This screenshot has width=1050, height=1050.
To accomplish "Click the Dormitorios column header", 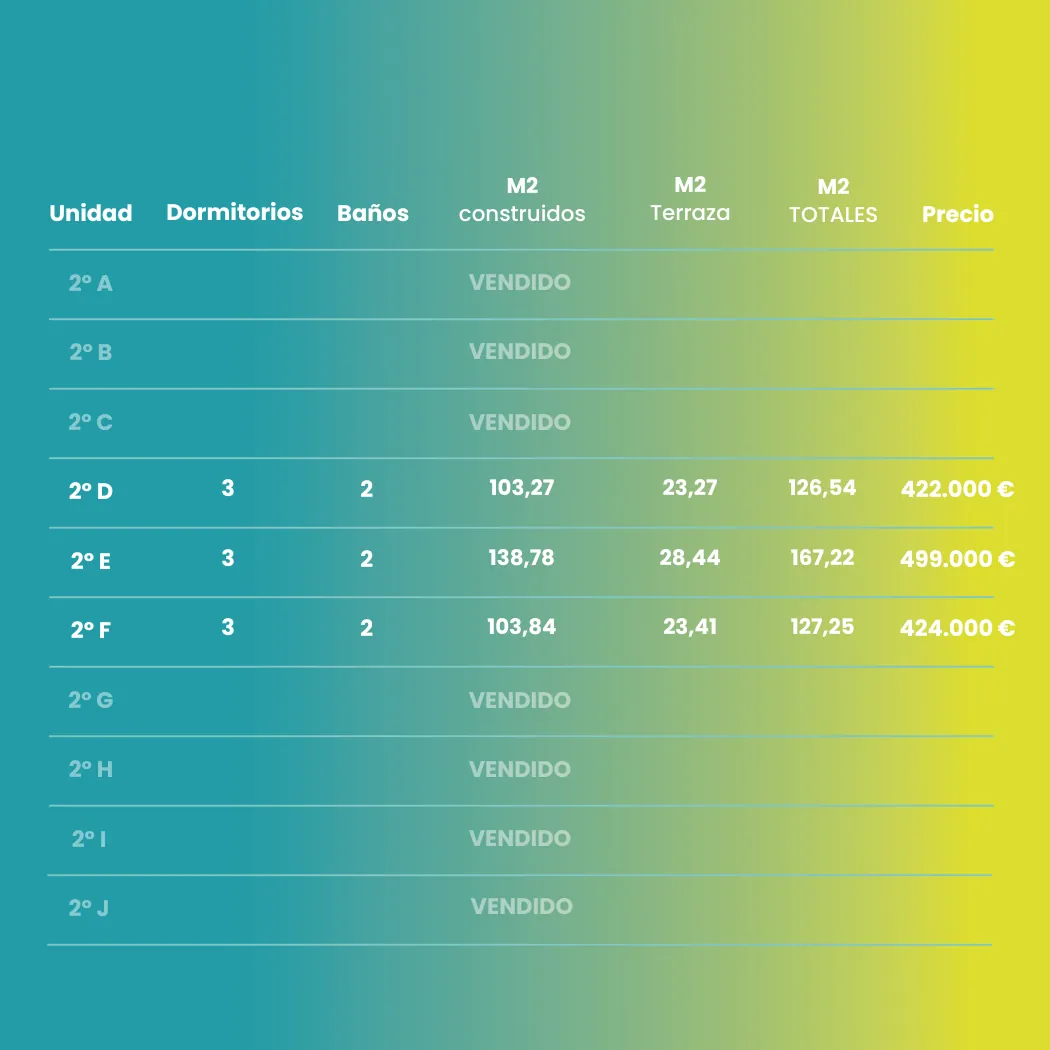I will coord(234,212).
